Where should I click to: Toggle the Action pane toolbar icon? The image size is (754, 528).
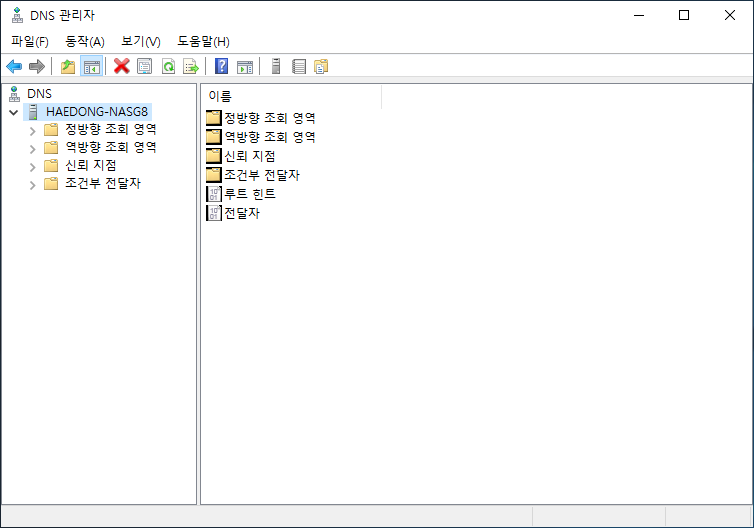(x=245, y=66)
